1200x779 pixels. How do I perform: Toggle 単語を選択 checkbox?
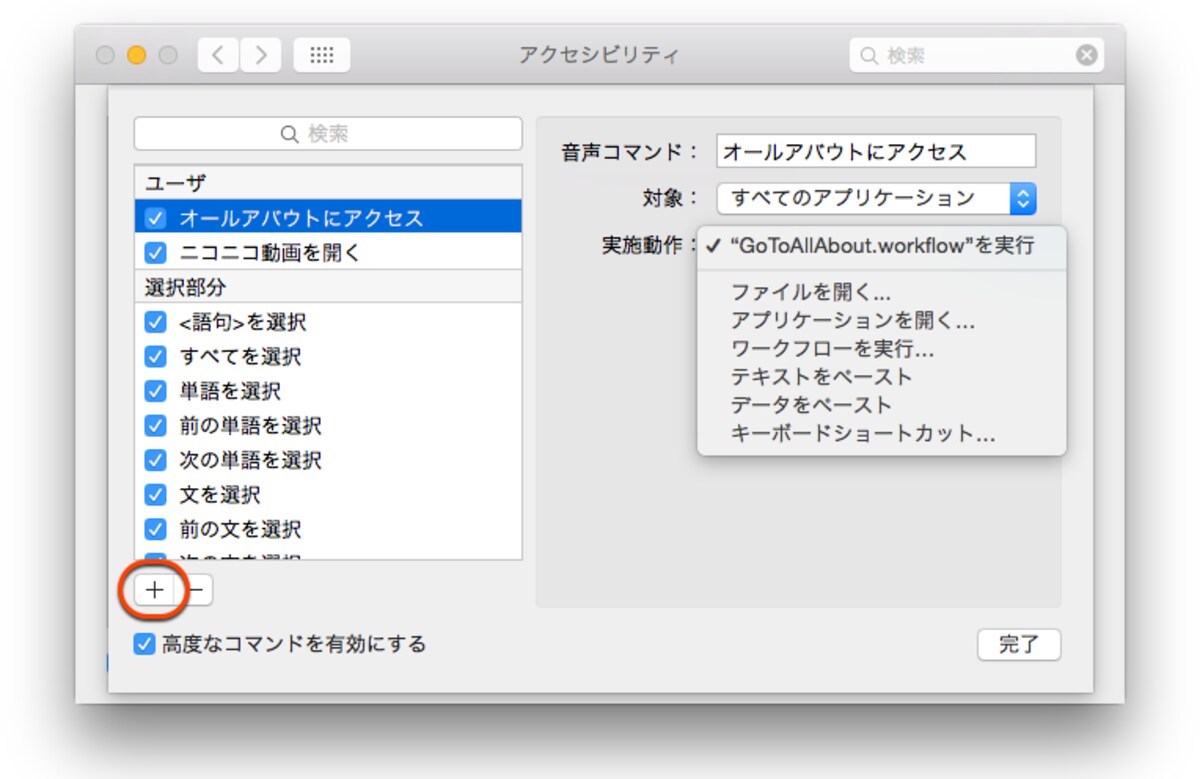[155, 391]
